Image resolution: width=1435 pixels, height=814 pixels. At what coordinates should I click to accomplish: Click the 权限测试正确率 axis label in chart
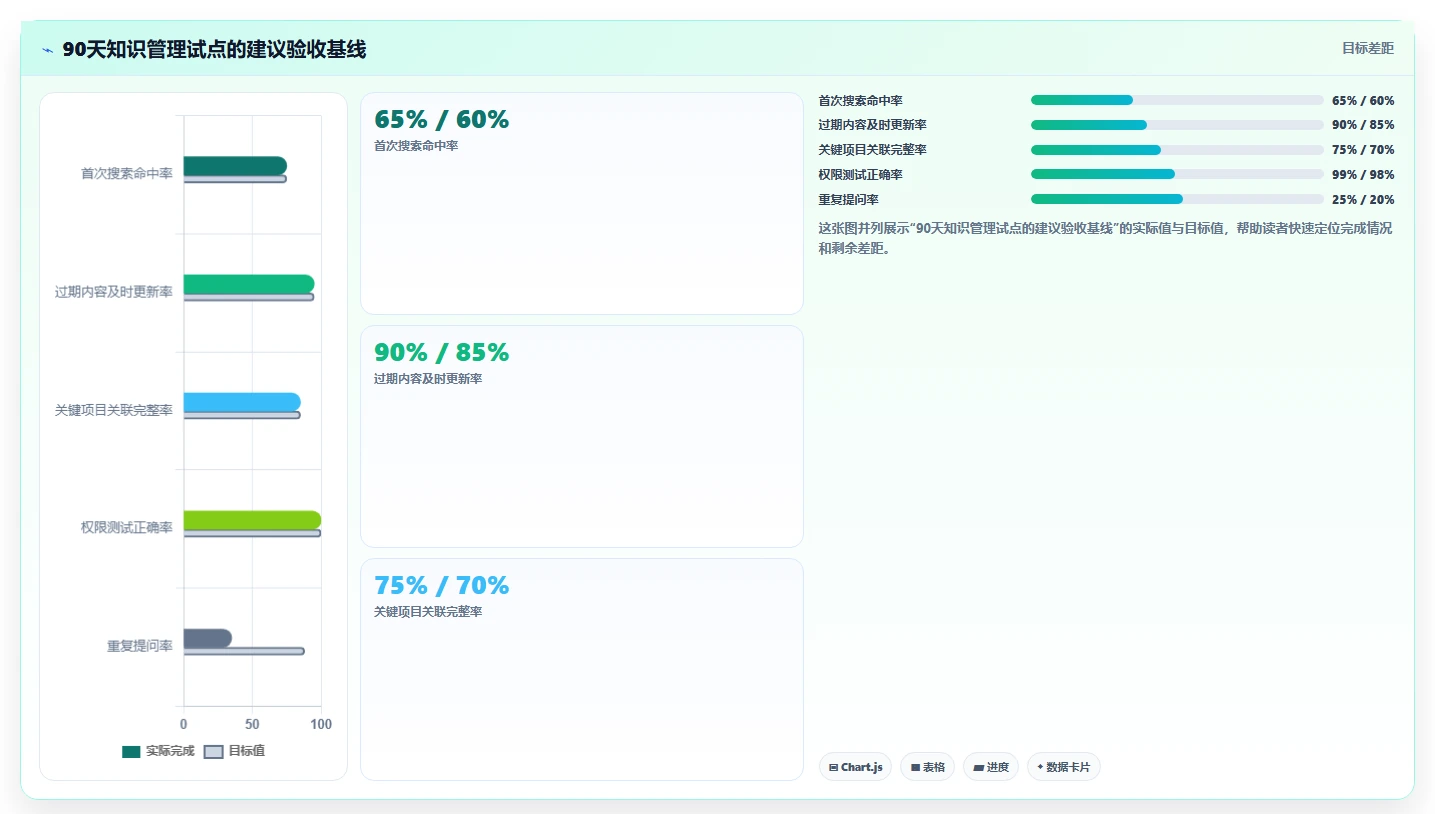[127, 528]
